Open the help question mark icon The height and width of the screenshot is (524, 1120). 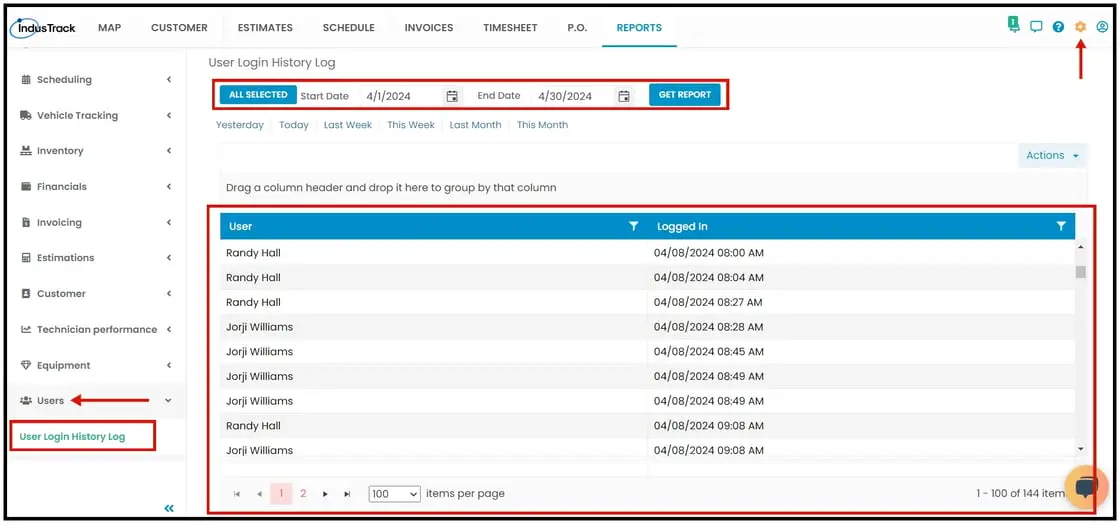[x=1059, y=27]
